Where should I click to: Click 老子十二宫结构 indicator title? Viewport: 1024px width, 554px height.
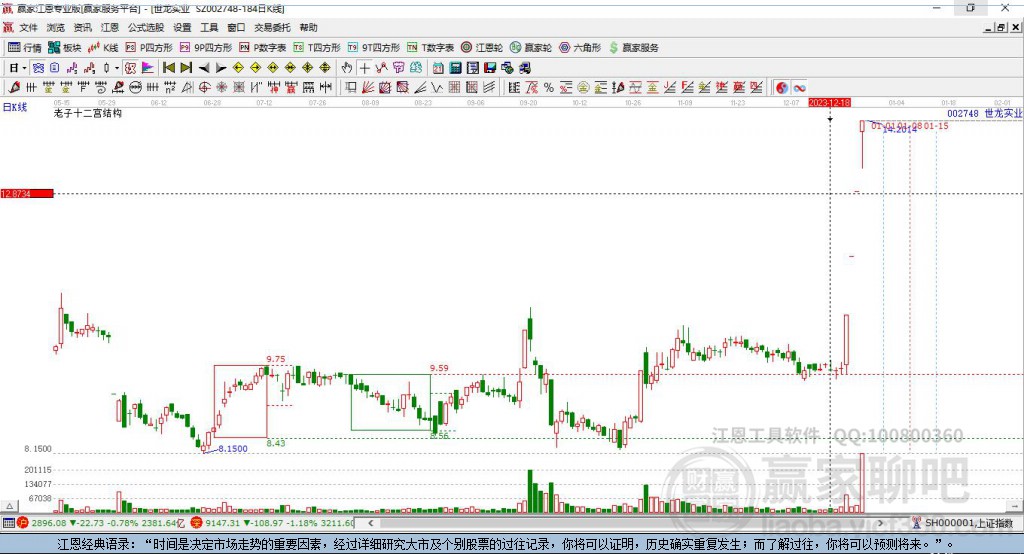[88, 113]
